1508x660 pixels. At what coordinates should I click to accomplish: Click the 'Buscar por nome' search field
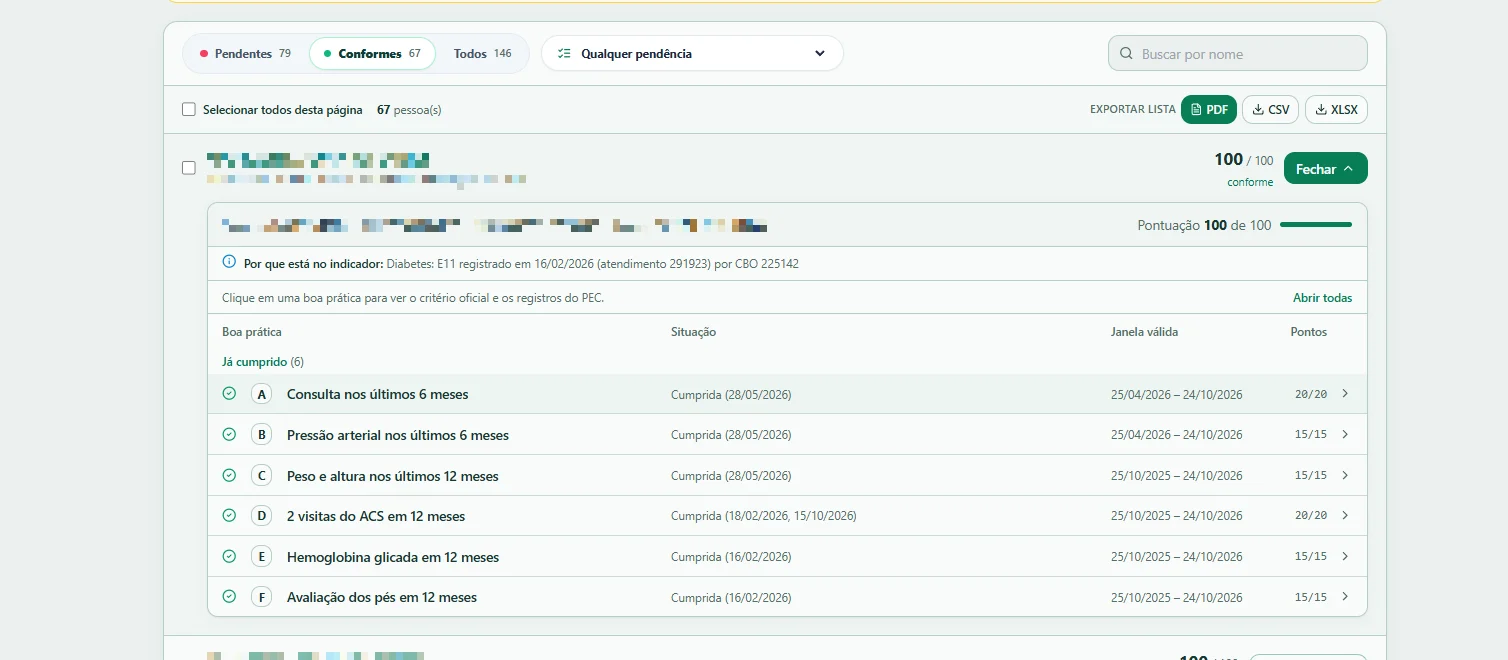tap(1238, 54)
